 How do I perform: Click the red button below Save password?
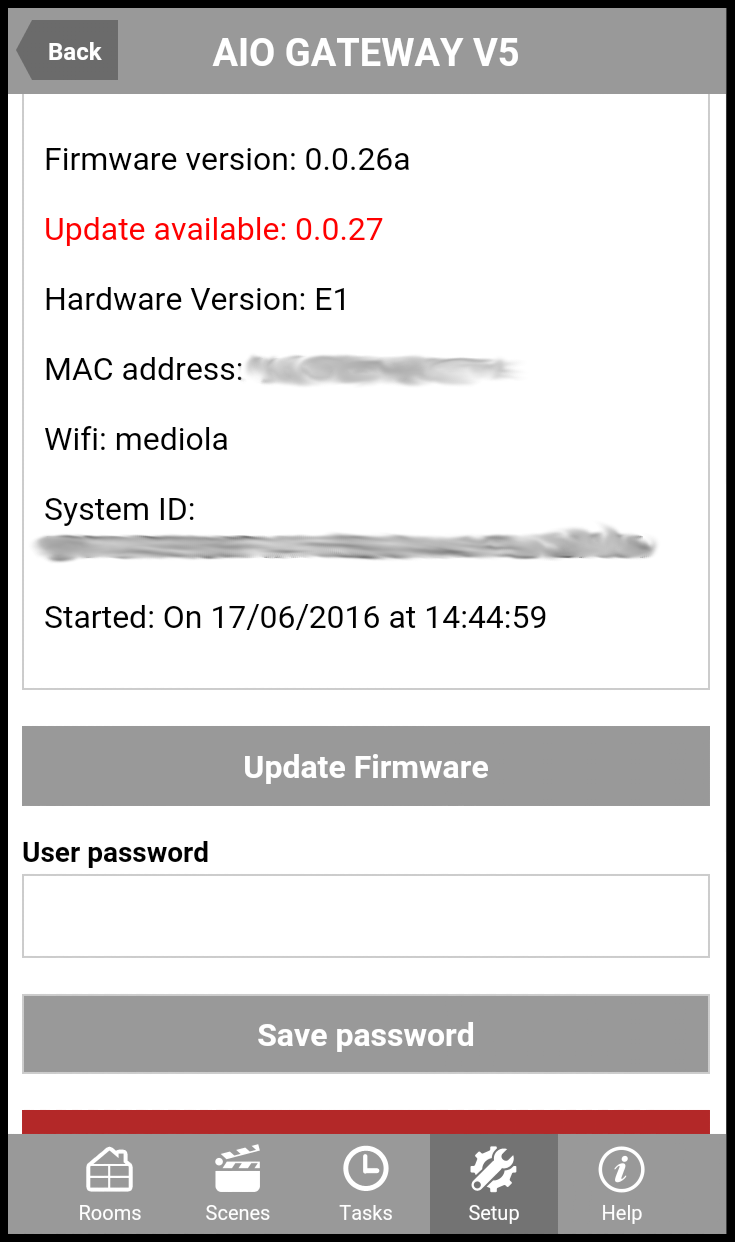pyautogui.click(x=366, y=1122)
